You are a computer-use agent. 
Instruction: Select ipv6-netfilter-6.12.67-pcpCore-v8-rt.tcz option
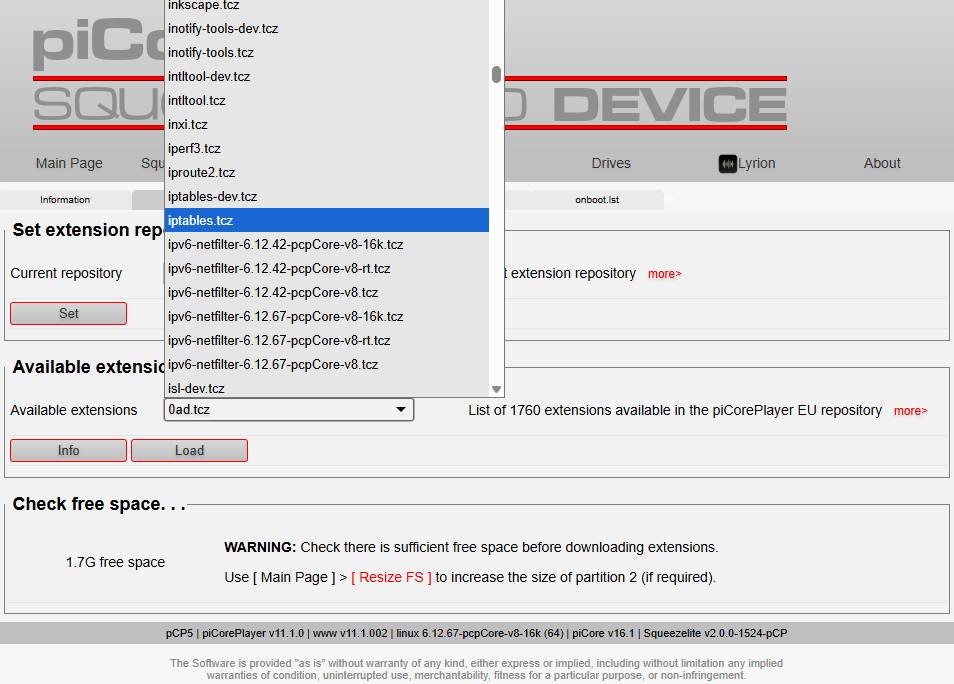click(x=327, y=341)
